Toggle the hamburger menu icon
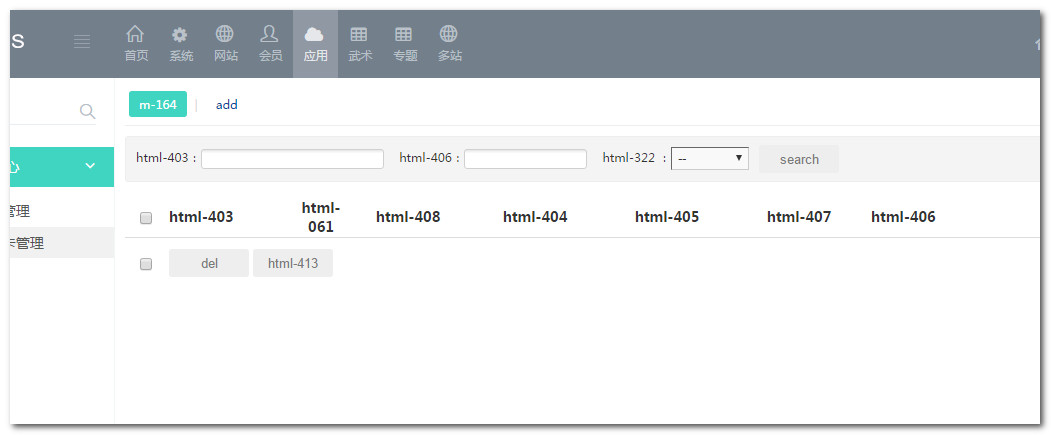Viewport: 1051px width, 435px height. click(82, 41)
